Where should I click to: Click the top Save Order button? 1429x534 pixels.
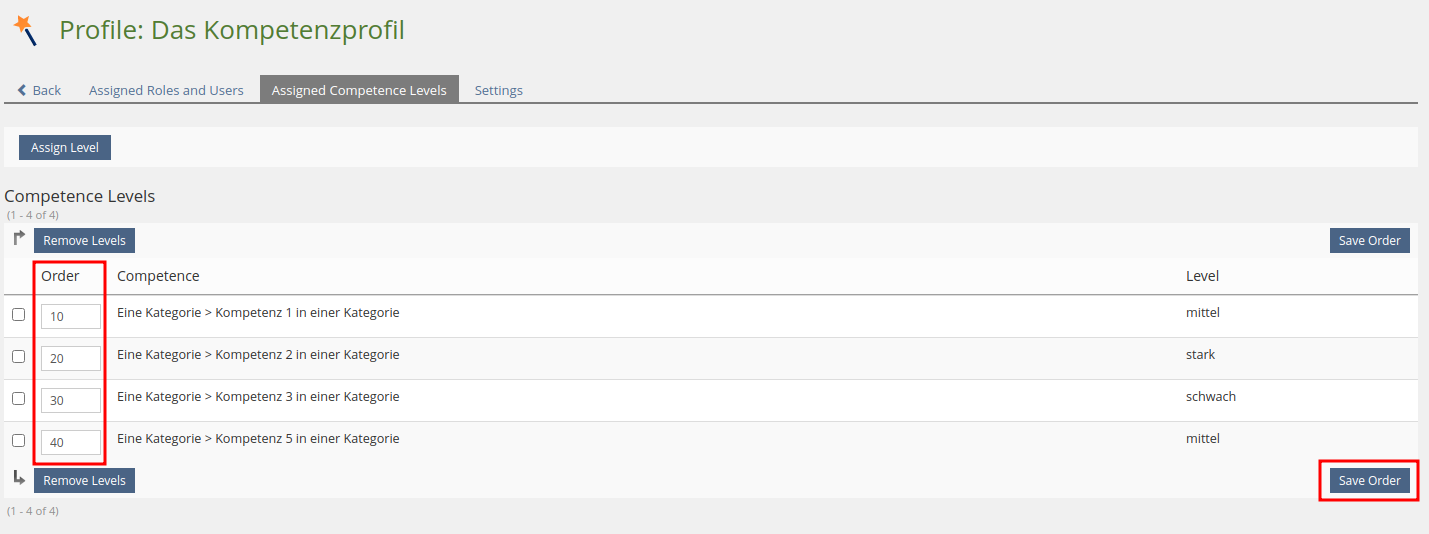[1369, 241]
